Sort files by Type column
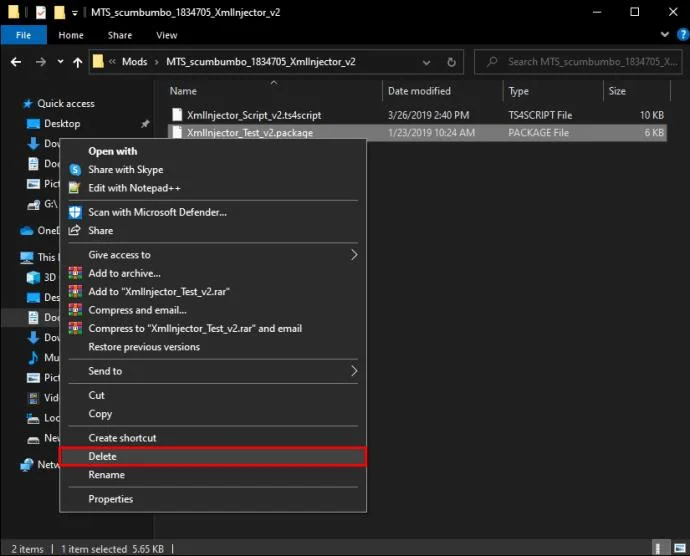This screenshot has width=690, height=556. (x=519, y=91)
